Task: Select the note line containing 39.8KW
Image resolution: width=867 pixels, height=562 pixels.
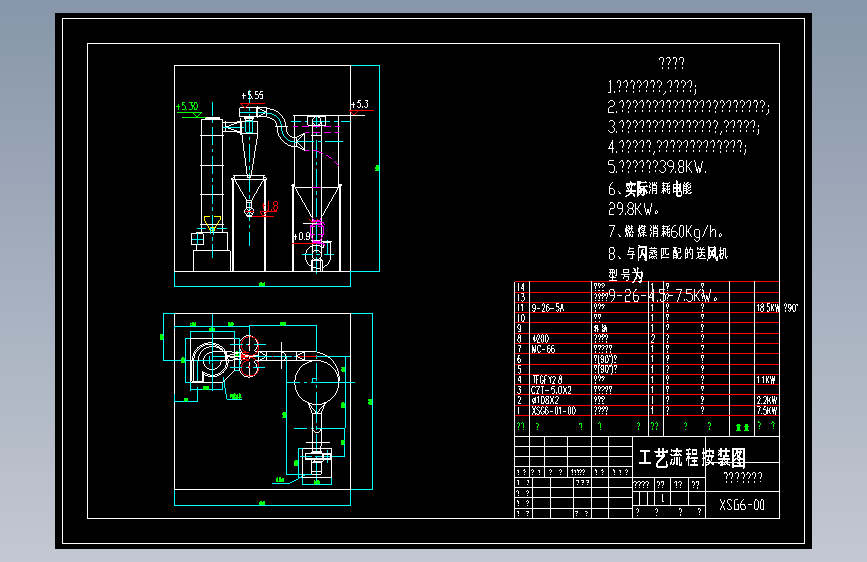Action: [x=657, y=166]
